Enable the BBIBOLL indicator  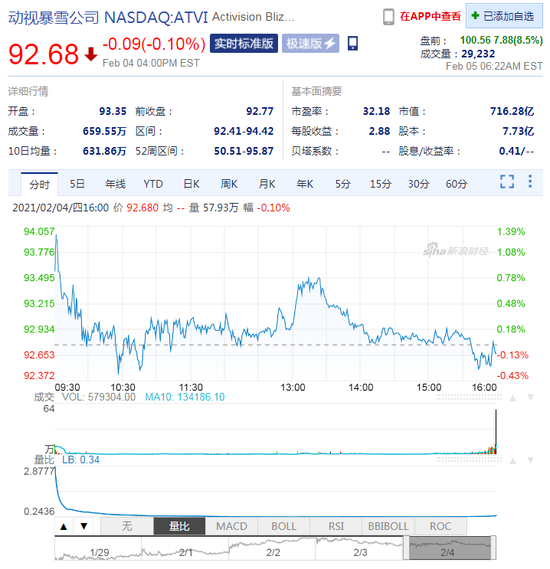tap(388, 526)
